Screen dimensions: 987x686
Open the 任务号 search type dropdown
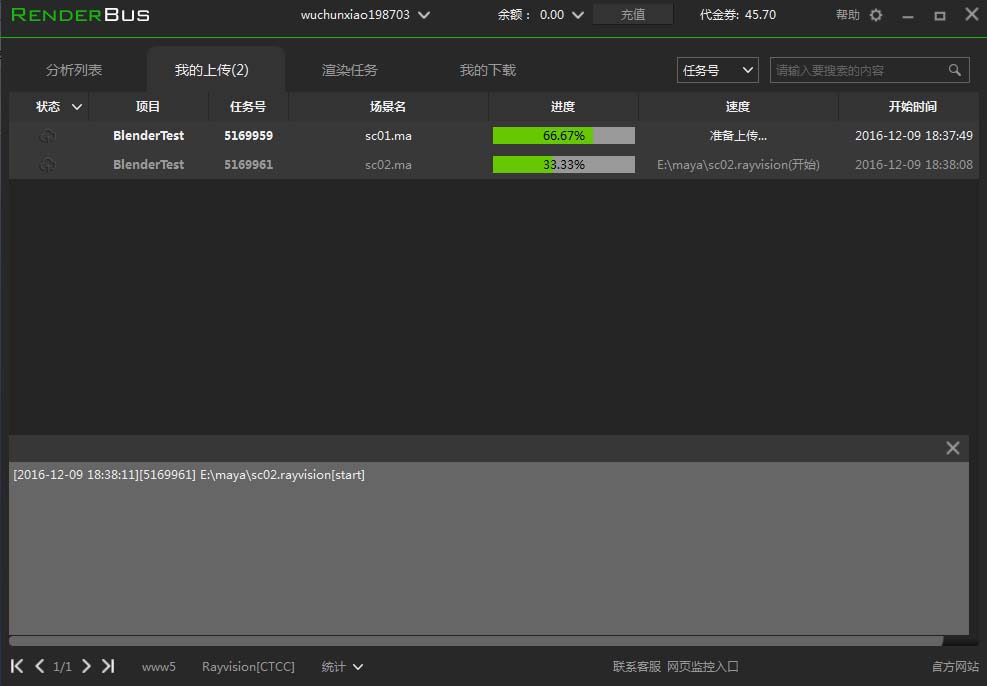pos(718,70)
